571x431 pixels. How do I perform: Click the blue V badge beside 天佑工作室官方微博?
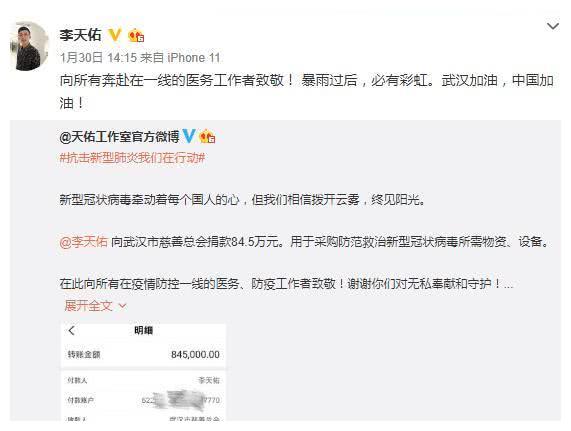[x=189, y=137]
